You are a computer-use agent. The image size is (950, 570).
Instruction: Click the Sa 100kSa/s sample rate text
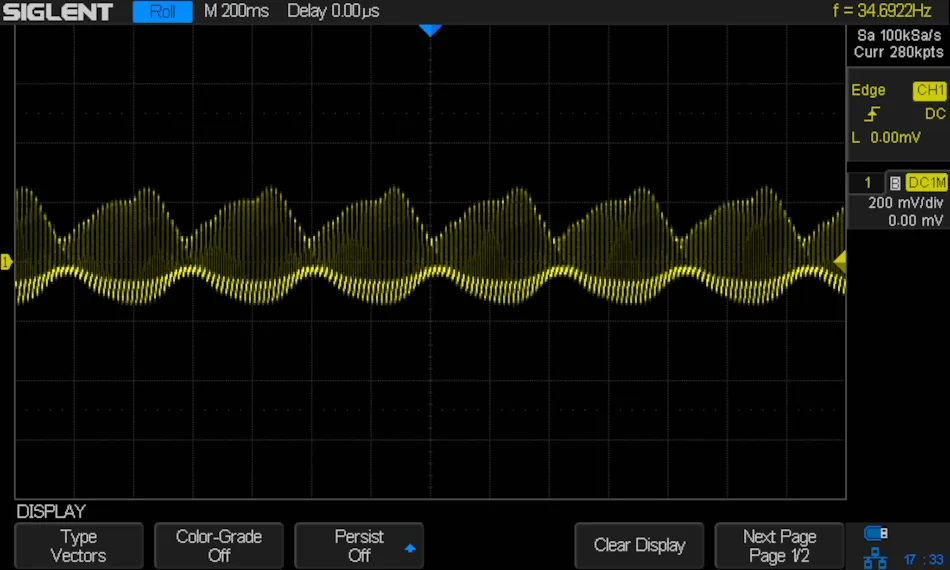(899, 35)
